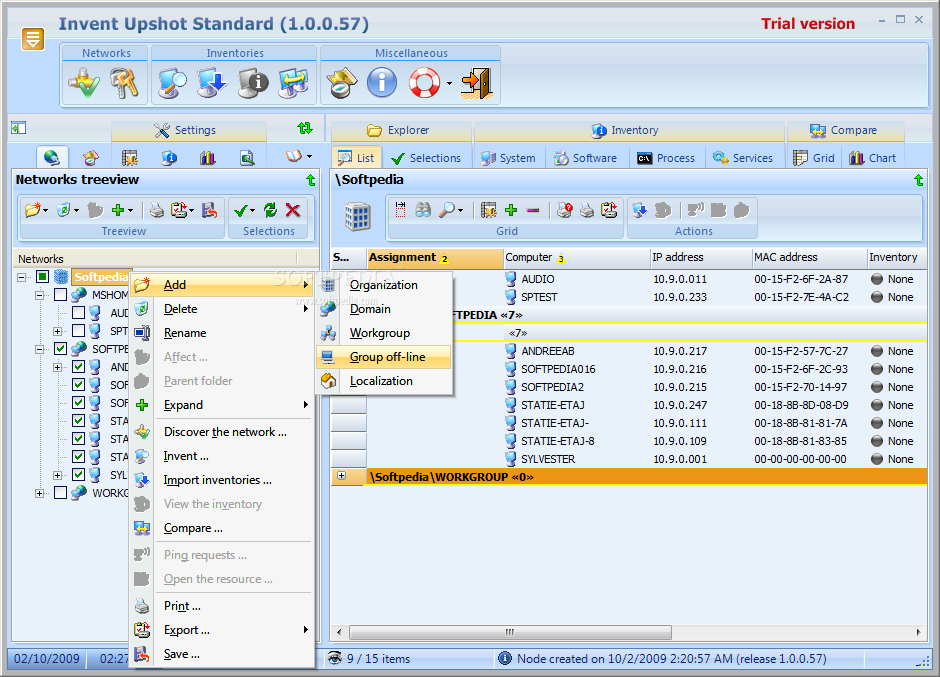Open dropdown arrow next to magnifier in Grid toolbar
940x677 pixels.
point(460,210)
